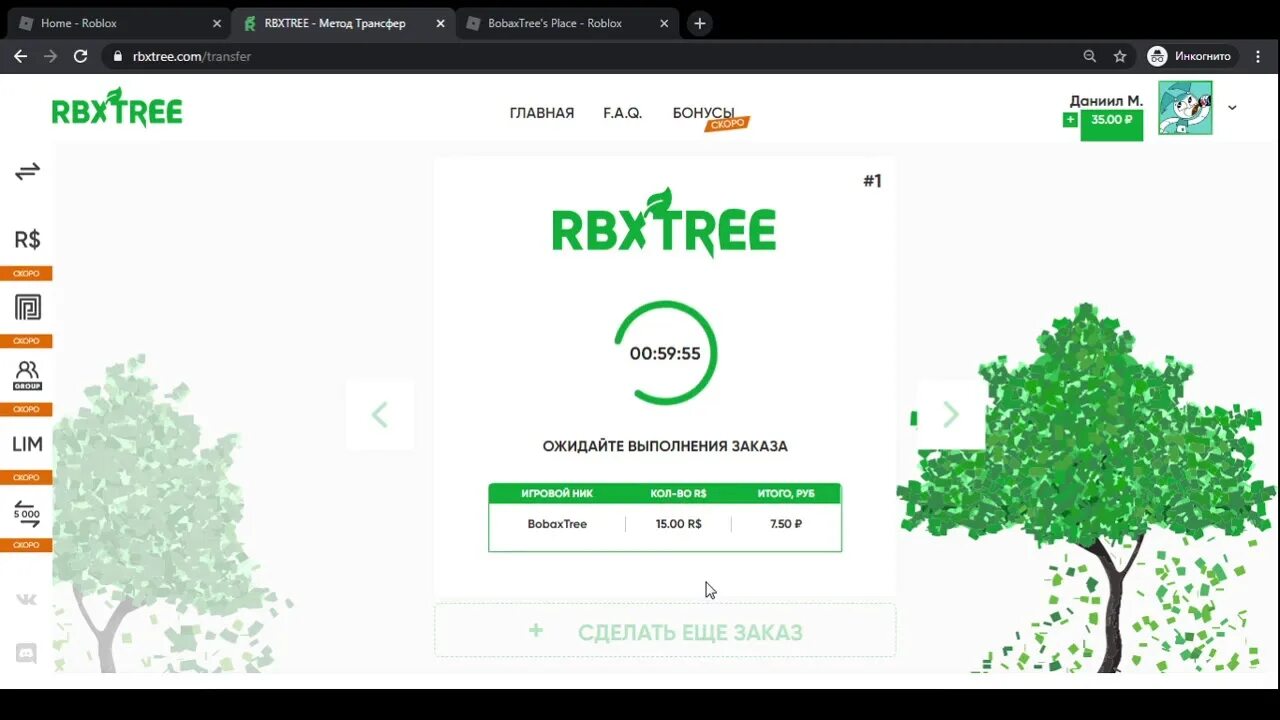1280x720 pixels.
Task: Add funds with the green plus button
Action: [x=1070, y=120]
